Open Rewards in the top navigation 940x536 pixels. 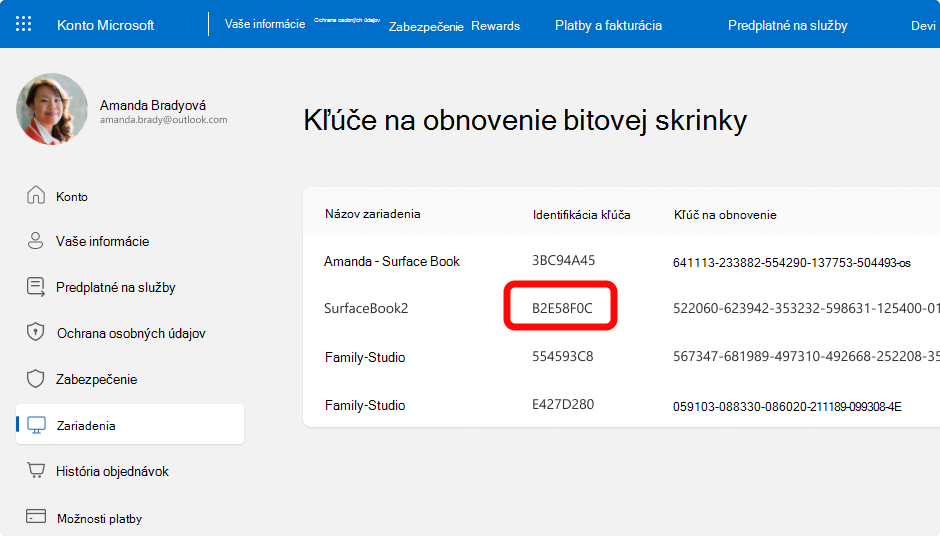496,26
